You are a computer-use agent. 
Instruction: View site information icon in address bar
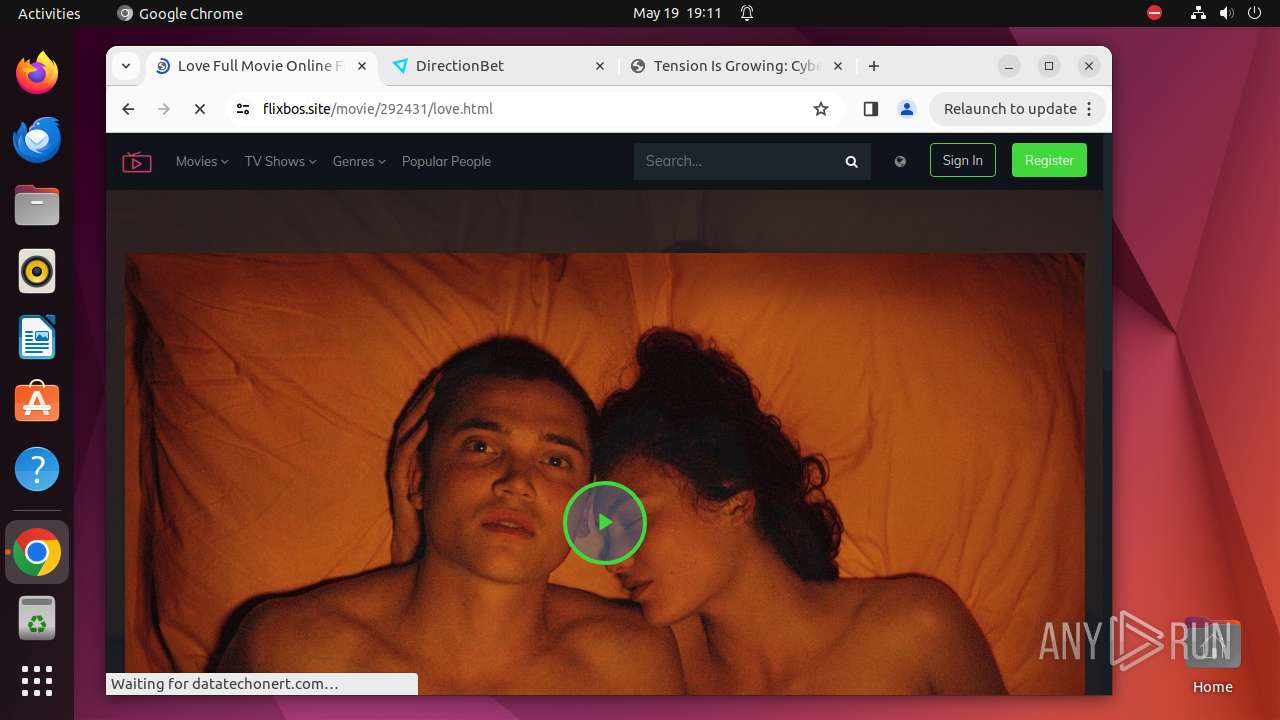point(243,109)
